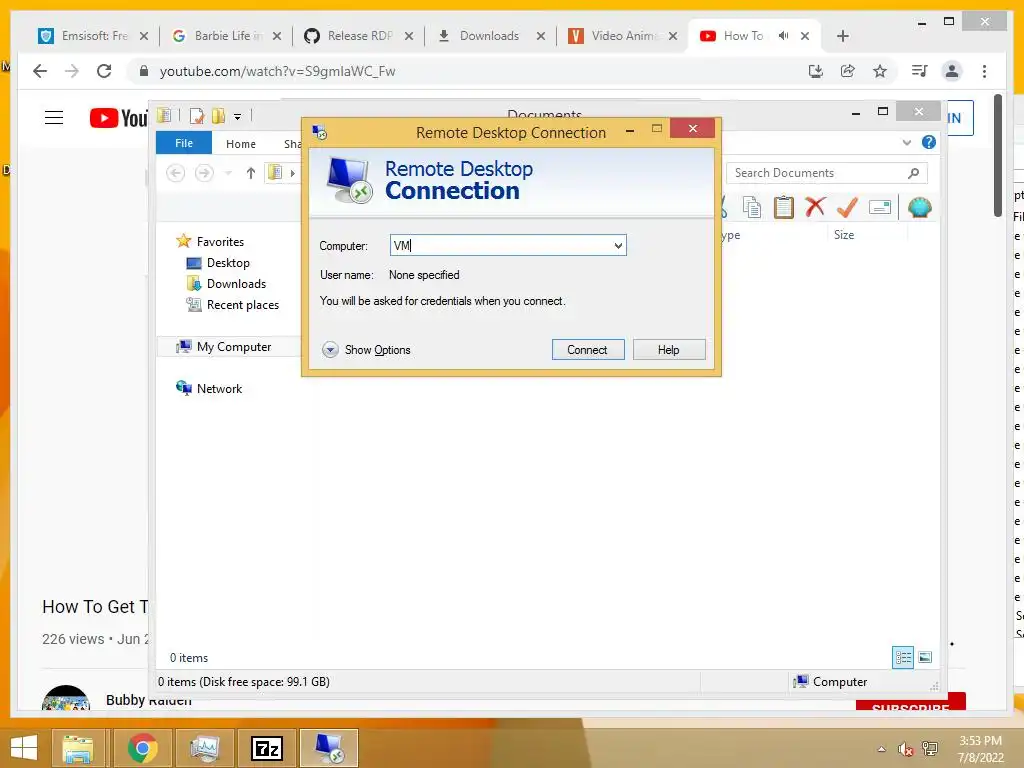
Task: Click the share page icon in Chrome
Action: click(x=848, y=71)
